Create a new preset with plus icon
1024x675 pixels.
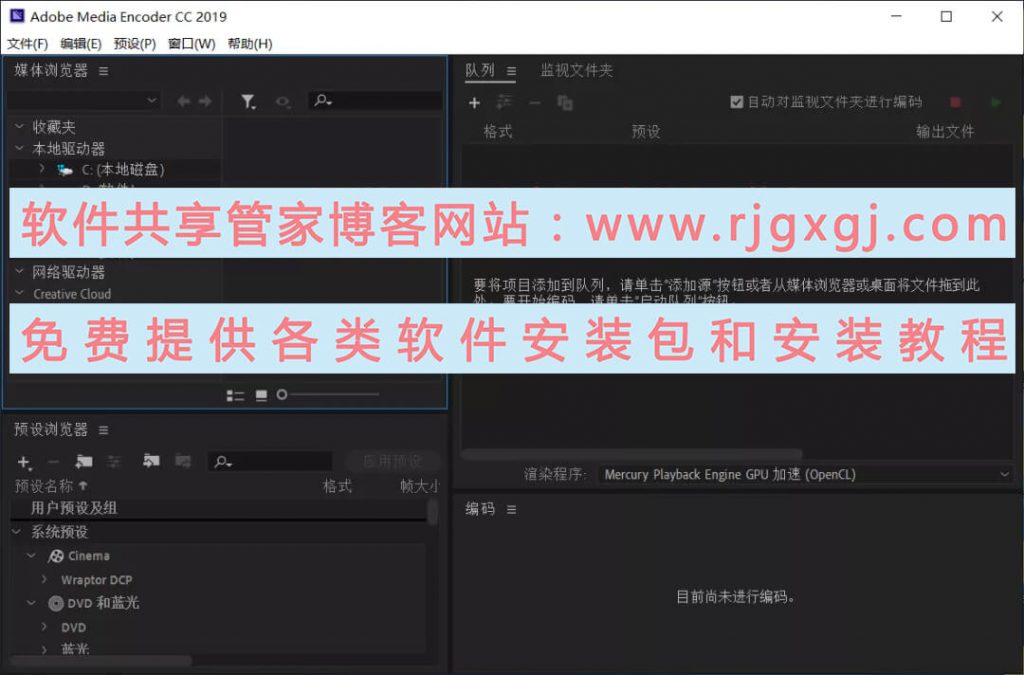pos(24,462)
